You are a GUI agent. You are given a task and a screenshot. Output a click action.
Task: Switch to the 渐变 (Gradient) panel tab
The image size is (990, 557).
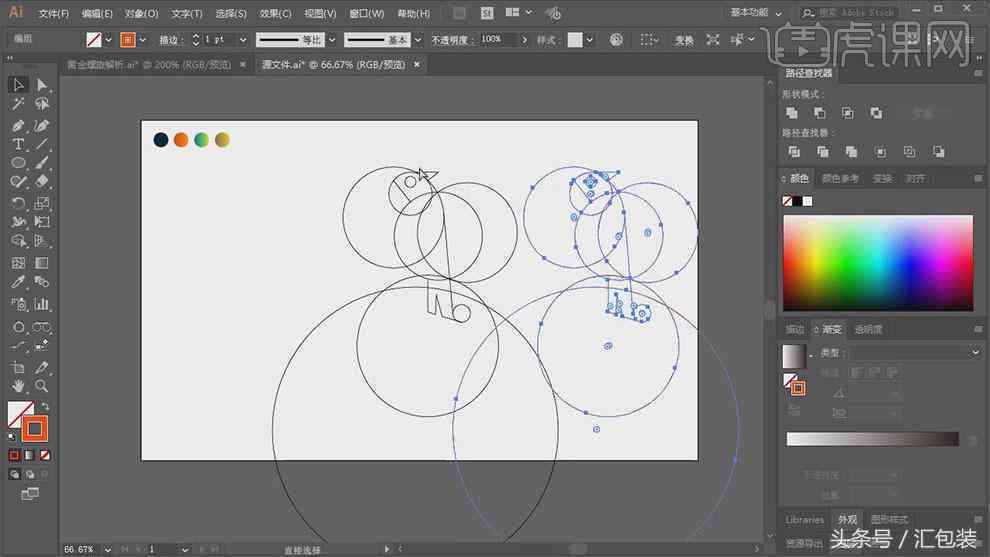tap(832, 330)
